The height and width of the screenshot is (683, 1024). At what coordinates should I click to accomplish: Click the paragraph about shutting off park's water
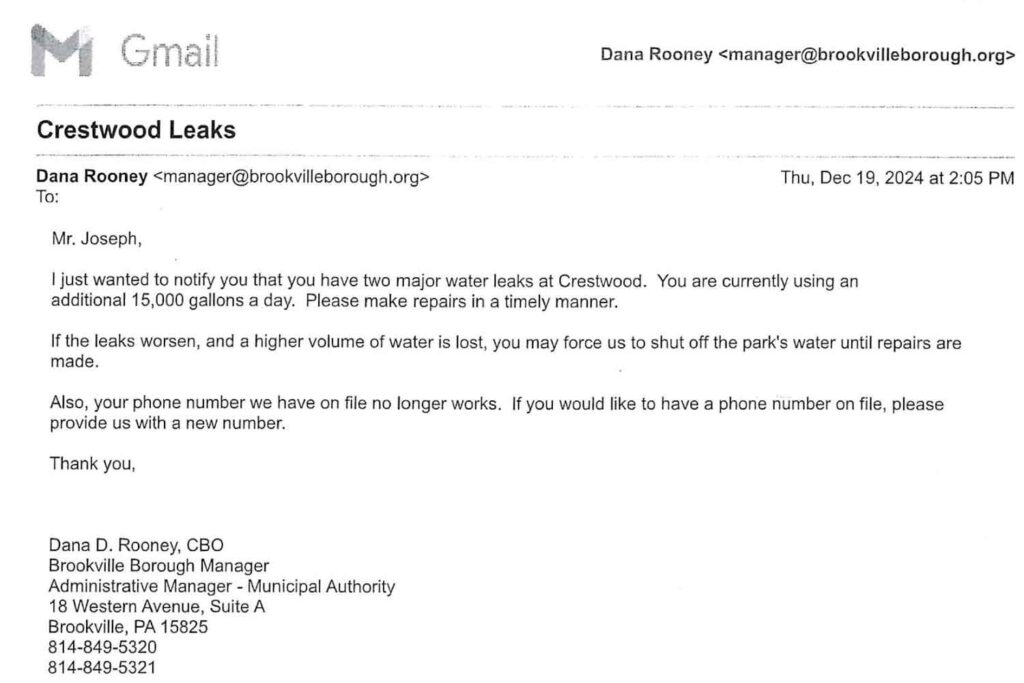click(505, 352)
